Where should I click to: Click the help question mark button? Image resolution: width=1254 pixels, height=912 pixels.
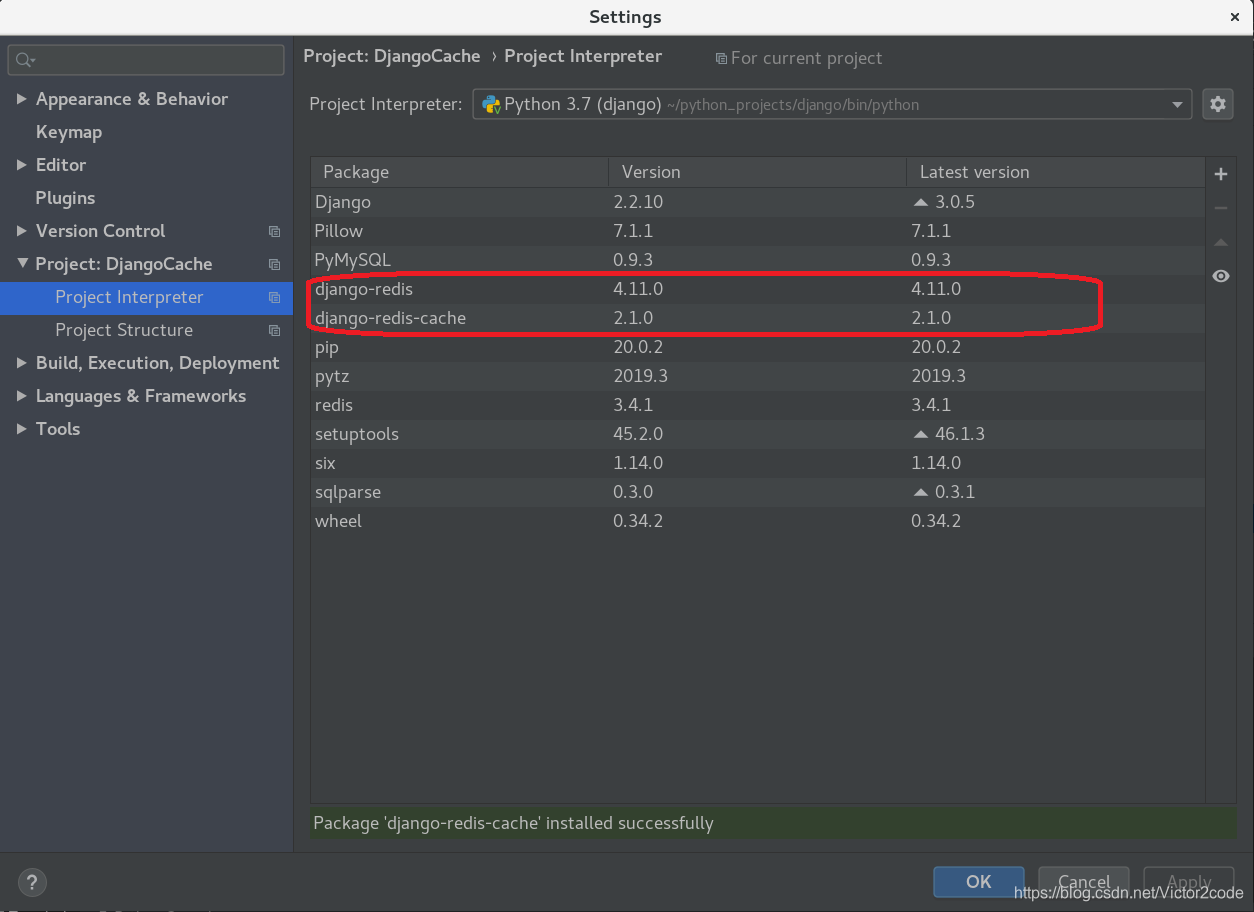coord(32,882)
